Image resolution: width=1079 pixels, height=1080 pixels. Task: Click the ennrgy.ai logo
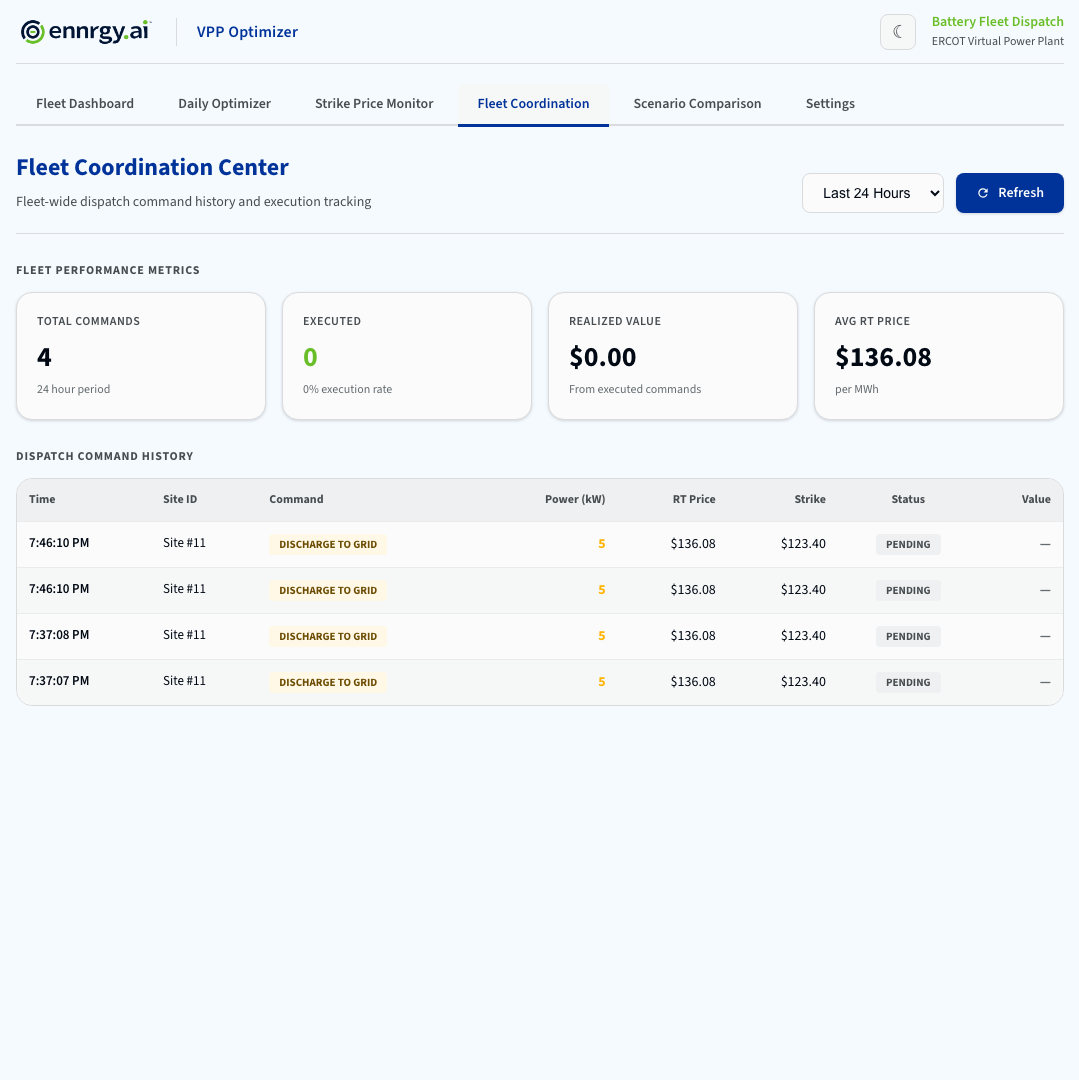(x=86, y=32)
